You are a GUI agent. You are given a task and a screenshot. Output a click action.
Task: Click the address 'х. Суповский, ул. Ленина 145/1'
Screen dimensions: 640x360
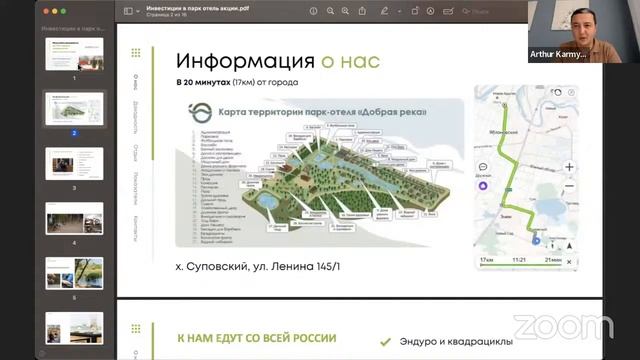tap(258, 267)
